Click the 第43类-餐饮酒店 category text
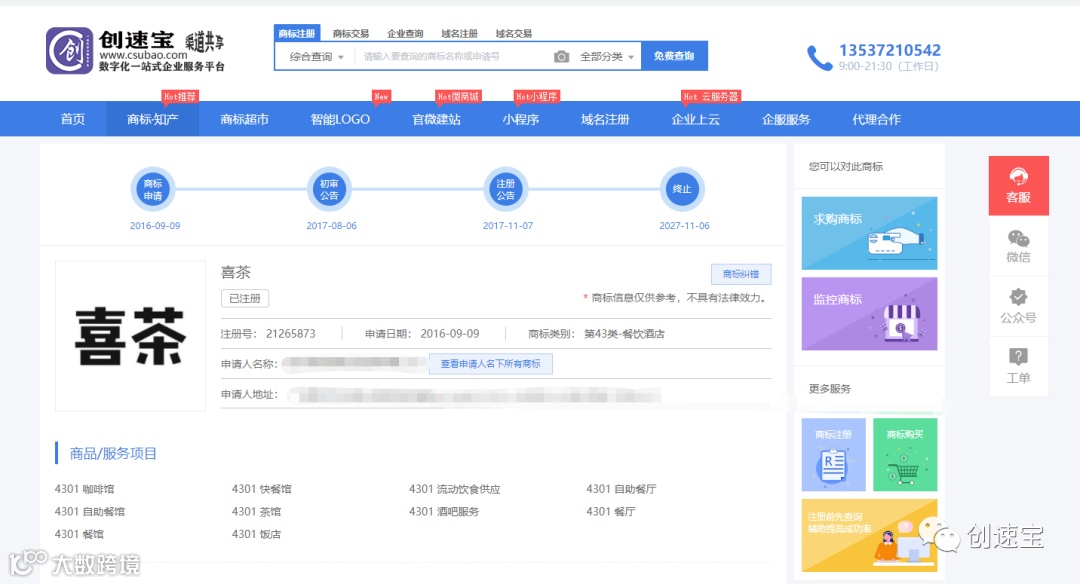 click(x=625, y=333)
